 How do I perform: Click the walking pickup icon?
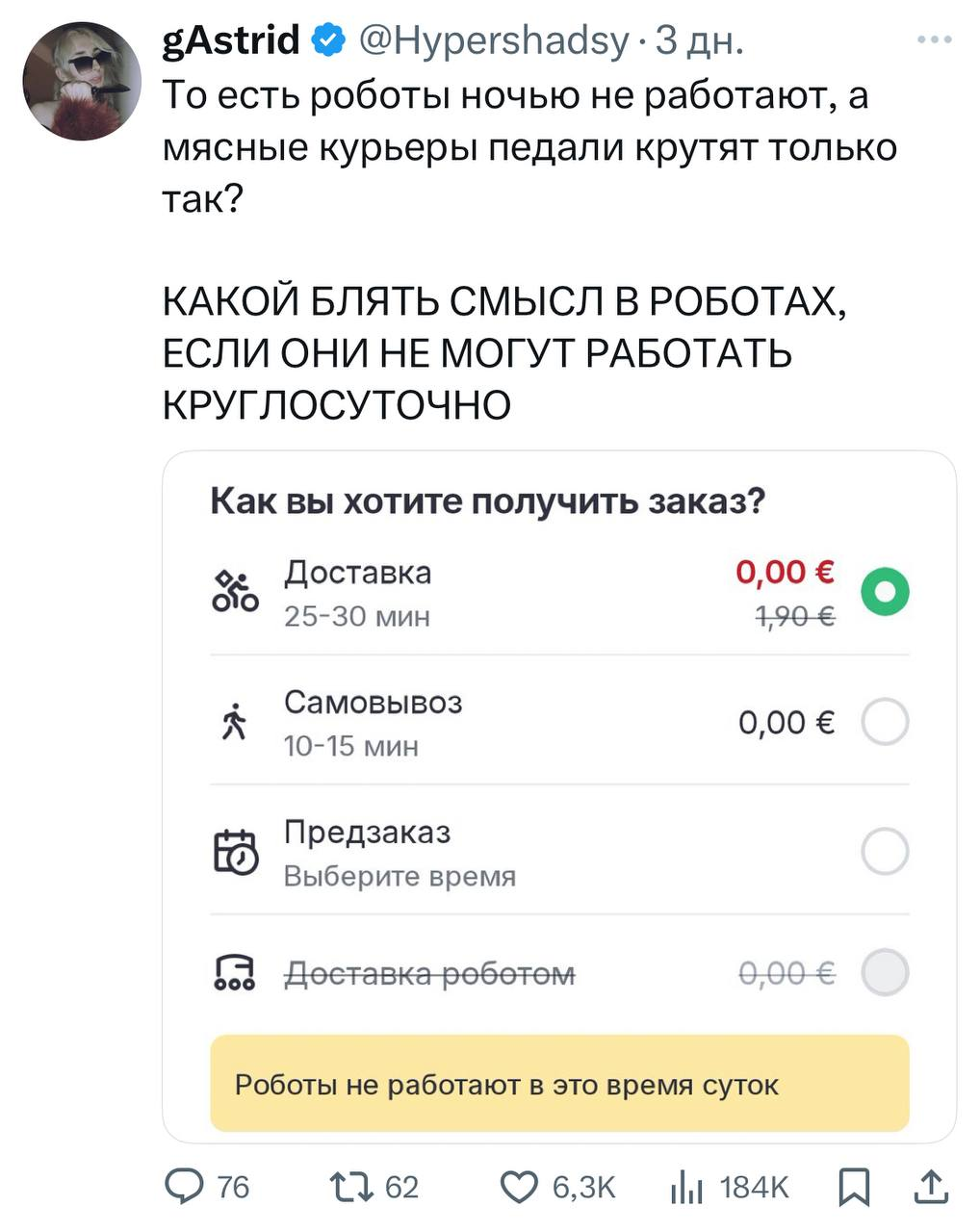tap(234, 722)
